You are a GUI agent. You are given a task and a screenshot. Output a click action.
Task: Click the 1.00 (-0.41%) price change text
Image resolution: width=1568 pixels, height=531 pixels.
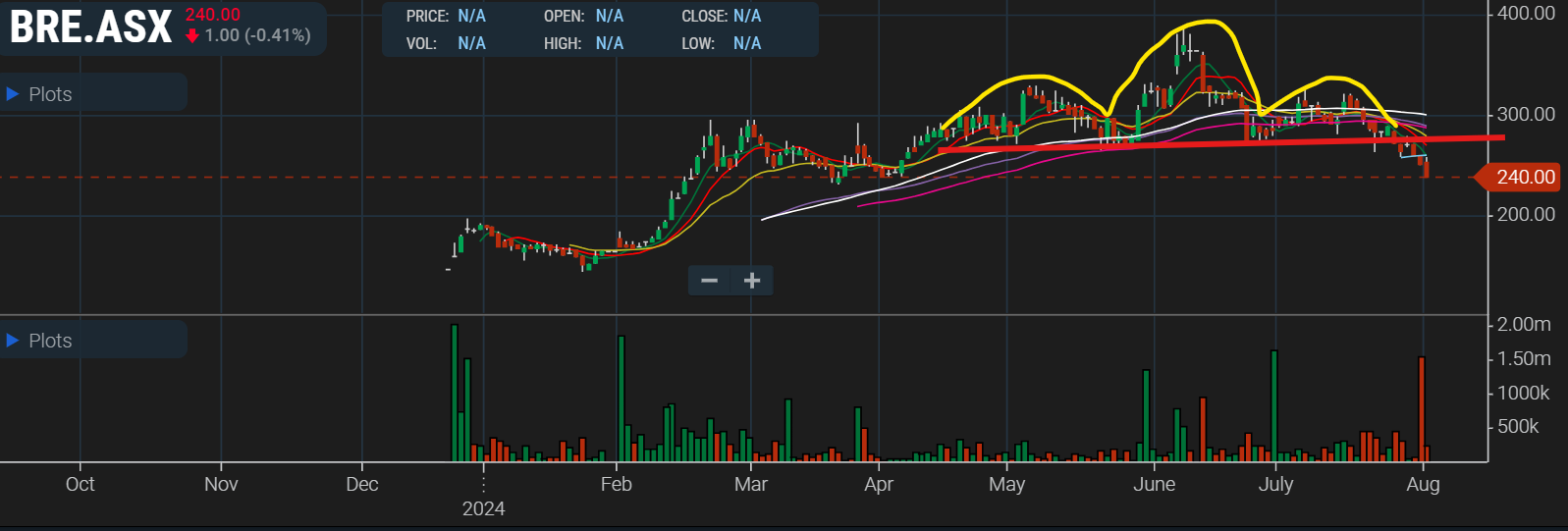257,35
